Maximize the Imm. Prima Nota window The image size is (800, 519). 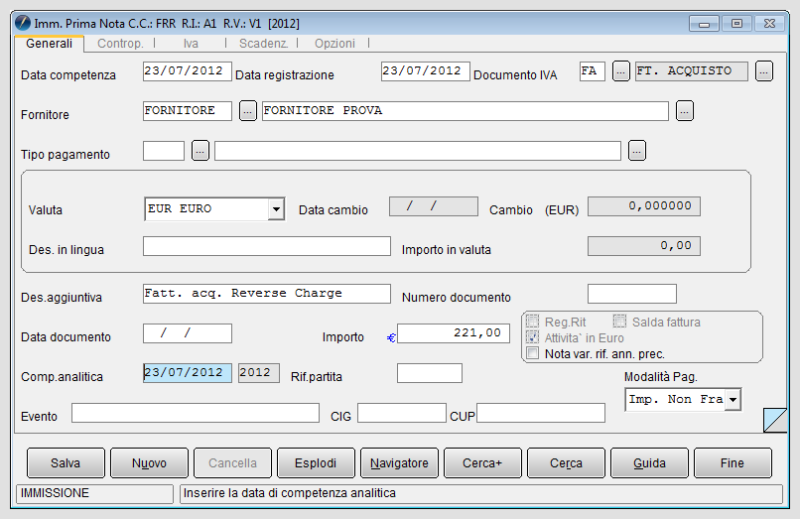point(736,23)
